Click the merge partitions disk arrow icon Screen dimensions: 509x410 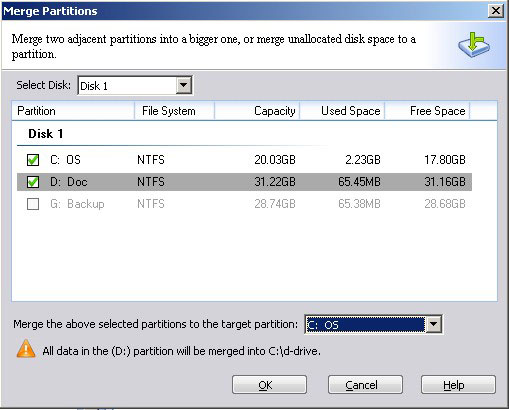pyautogui.click(x=474, y=45)
